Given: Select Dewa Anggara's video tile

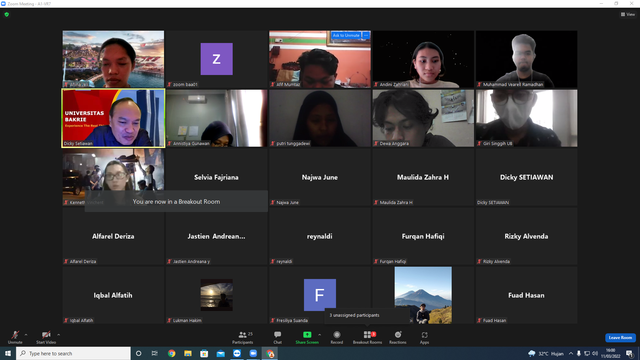Looking at the screenshot, I should click(x=423, y=118).
